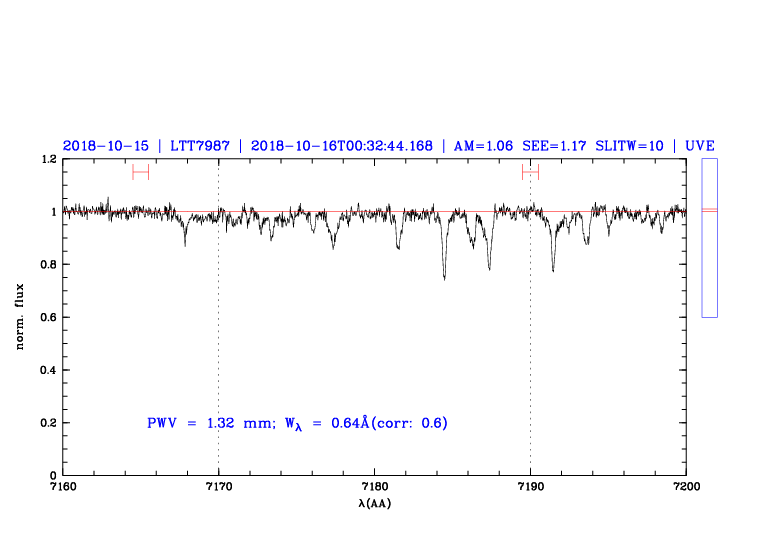Click the red line inside the blue bar

[709, 210]
